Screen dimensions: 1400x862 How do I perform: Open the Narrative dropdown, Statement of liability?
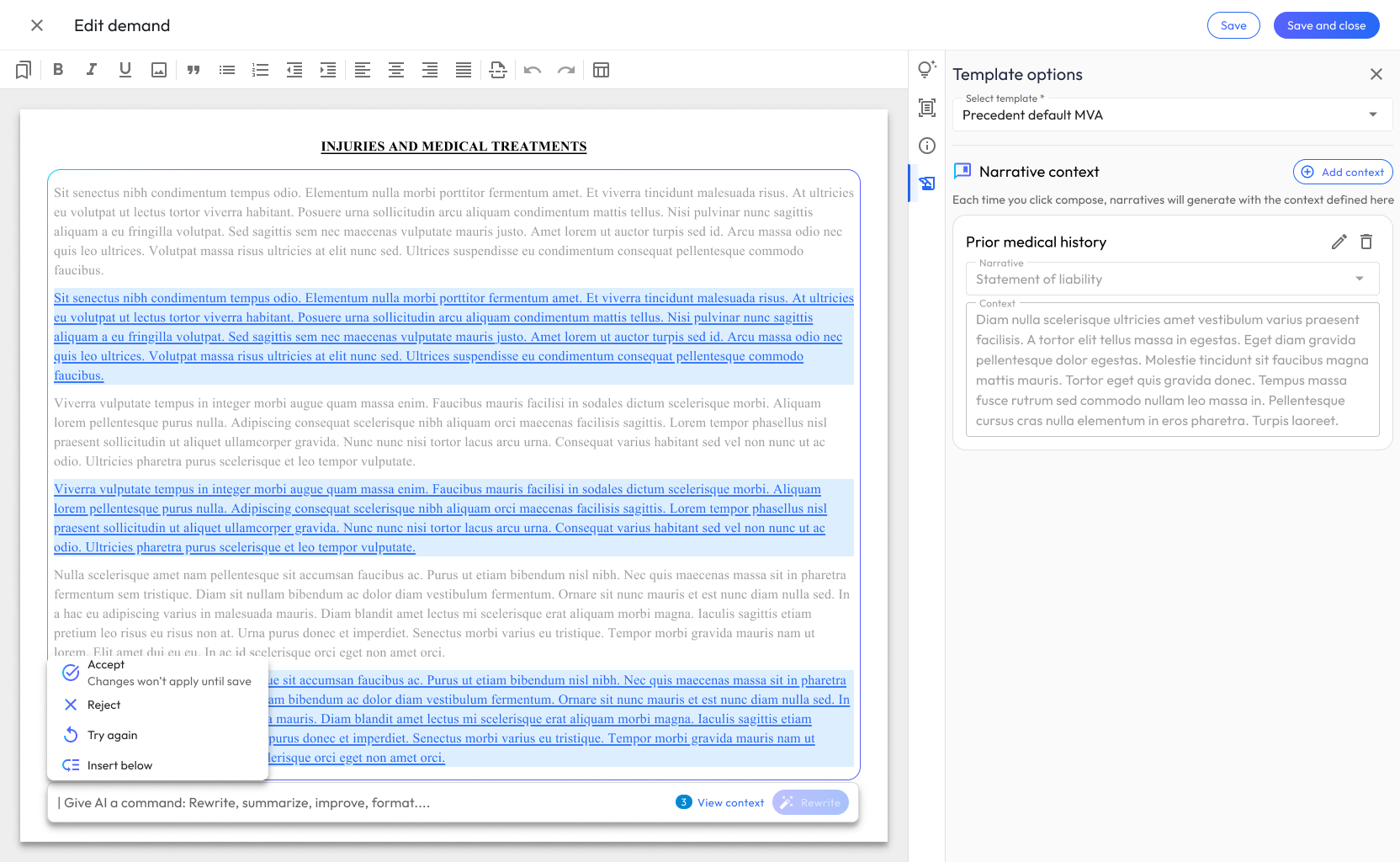(x=1172, y=279)
